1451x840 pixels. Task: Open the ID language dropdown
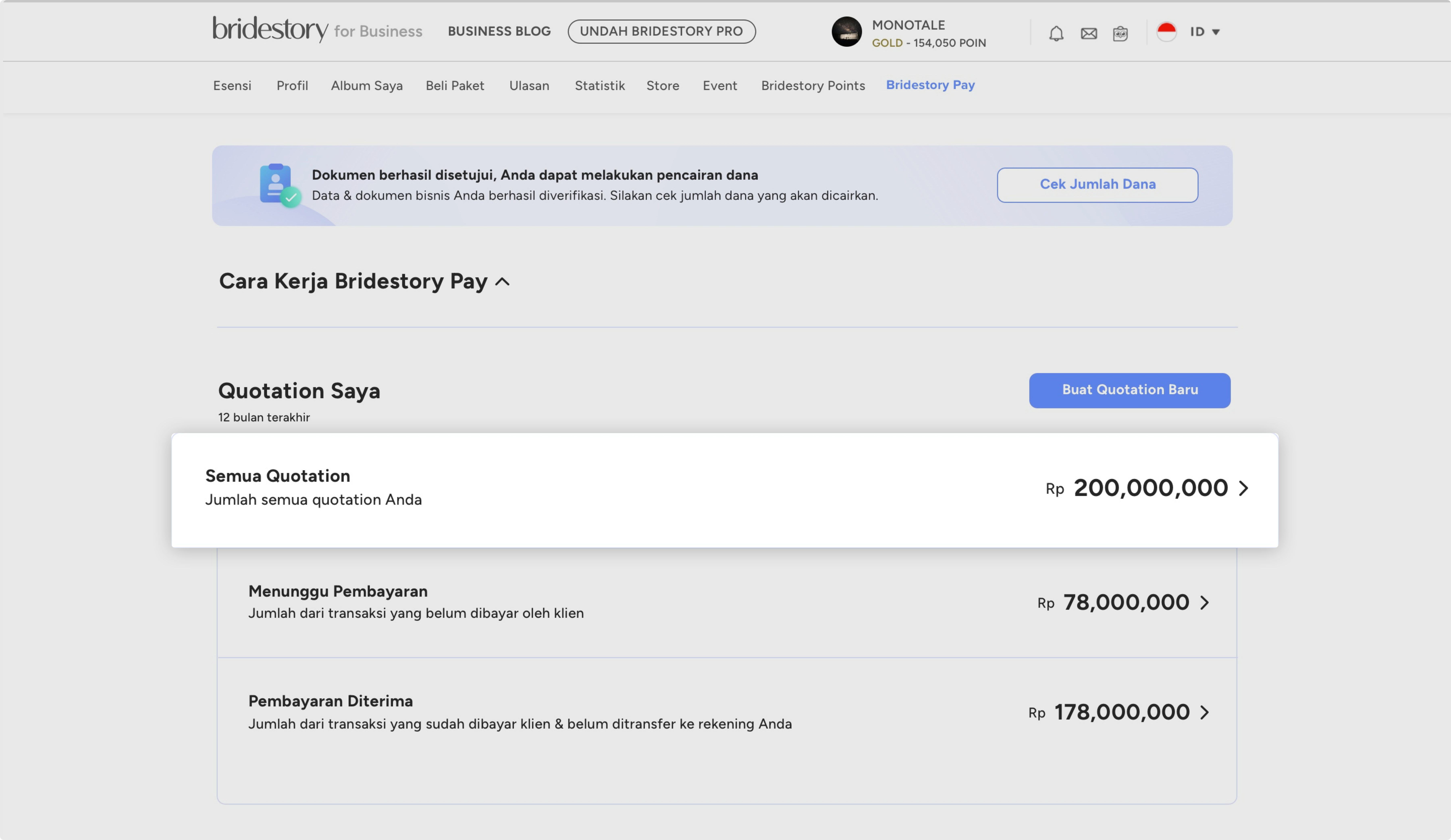(x=1205, y=32)
